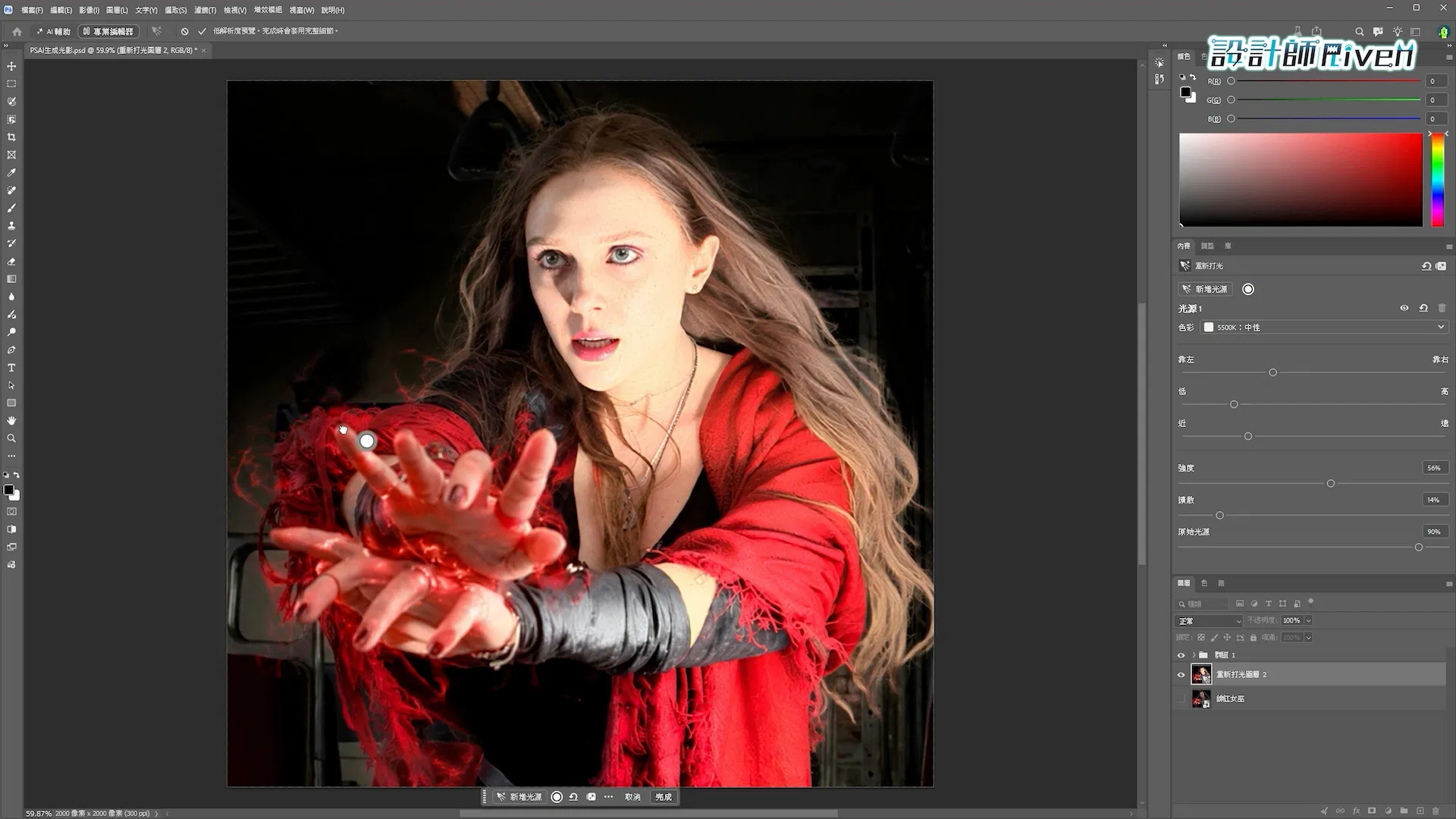Select the Hand tool
This screenshot has height=819, width=1456.
[x=11, y=421]
